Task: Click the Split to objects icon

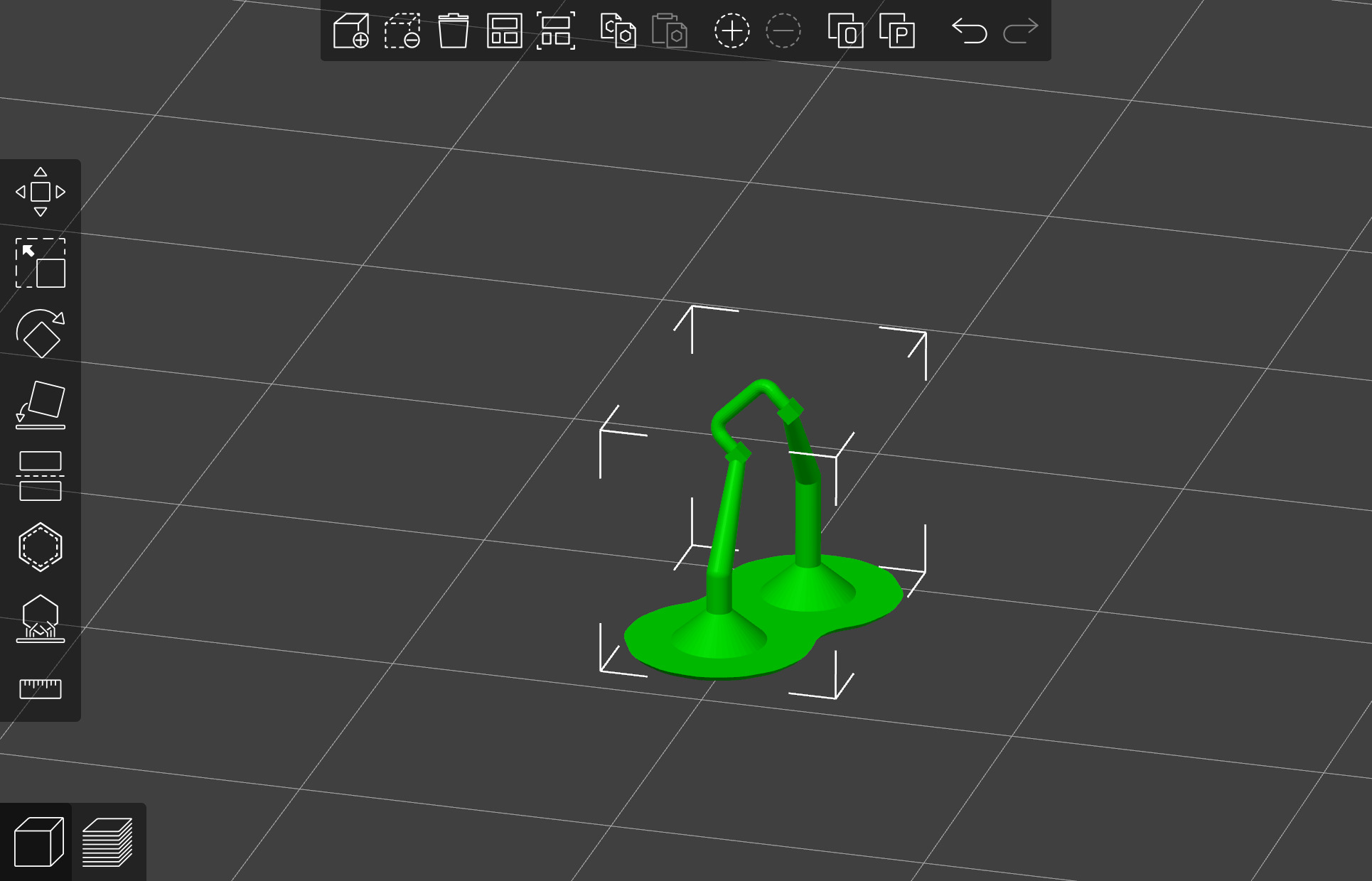Action: [845, 31]
